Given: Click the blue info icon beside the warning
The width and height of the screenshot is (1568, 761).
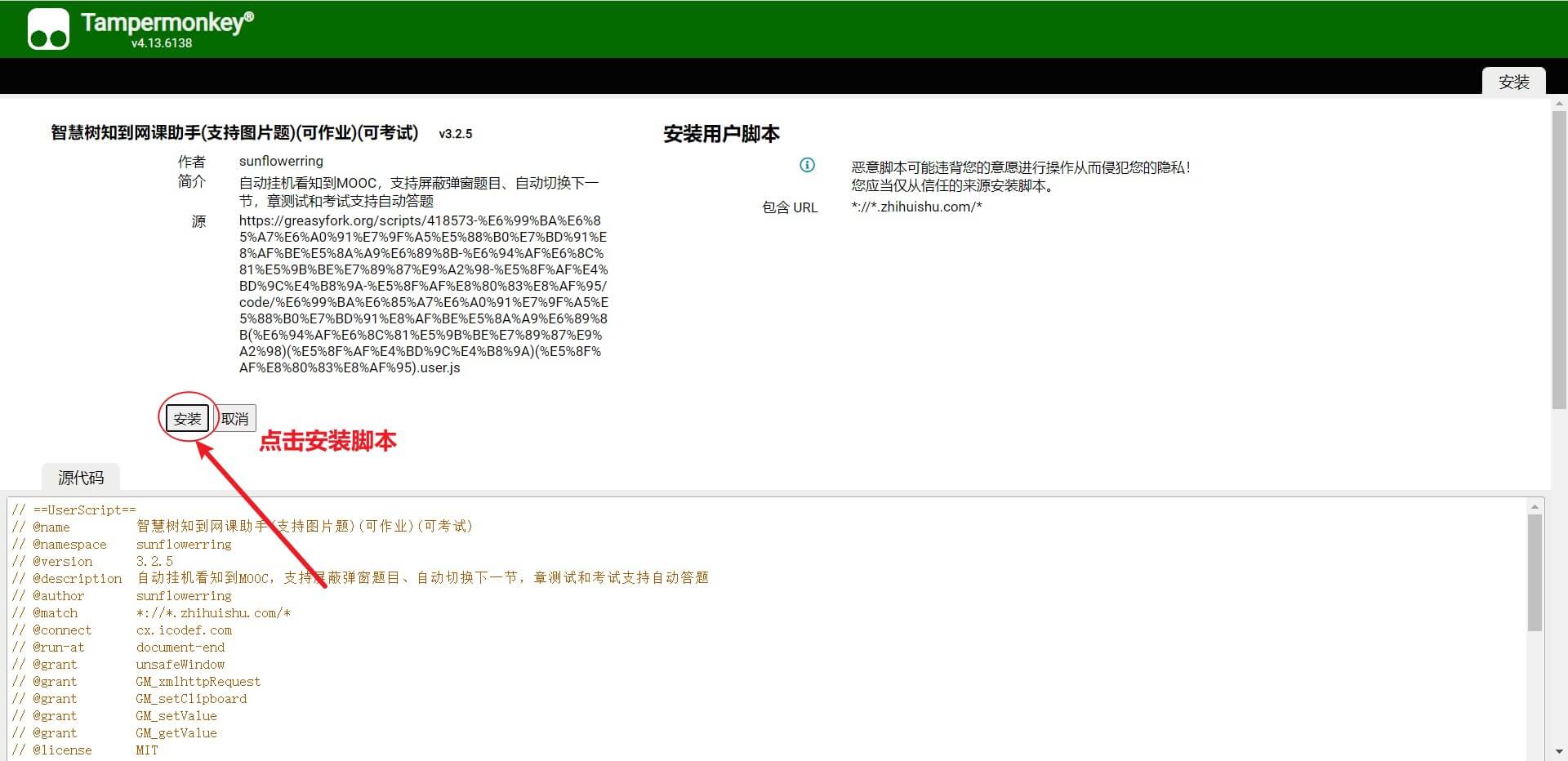Looking at the screenshot, I should click(807, 165).
